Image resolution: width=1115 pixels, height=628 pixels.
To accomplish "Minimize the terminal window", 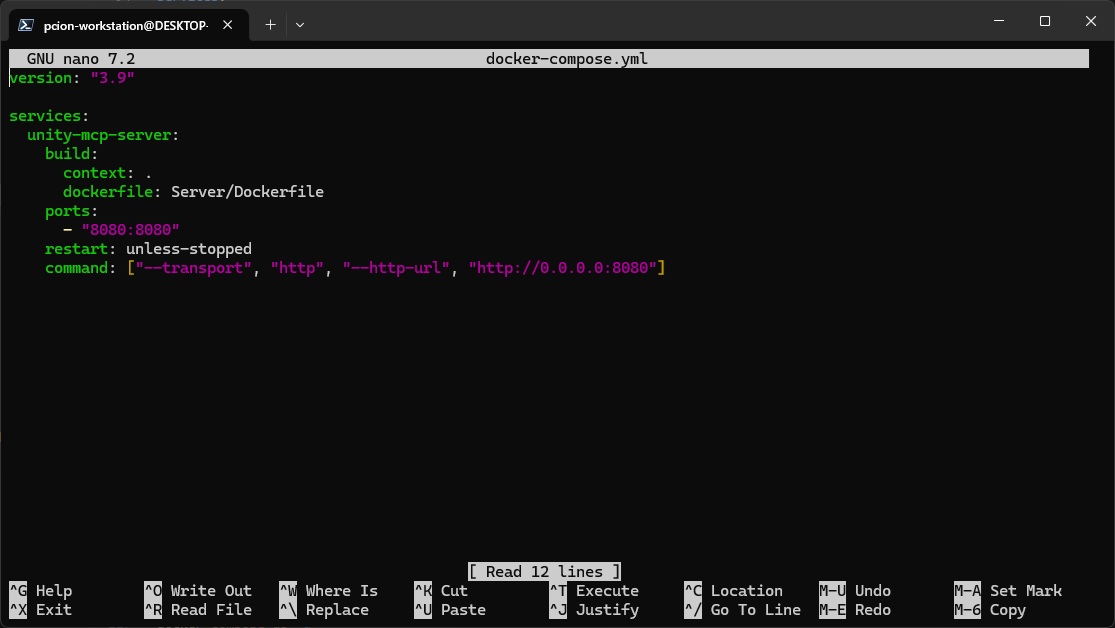I will pyautogui.click(x=998, y=21).
